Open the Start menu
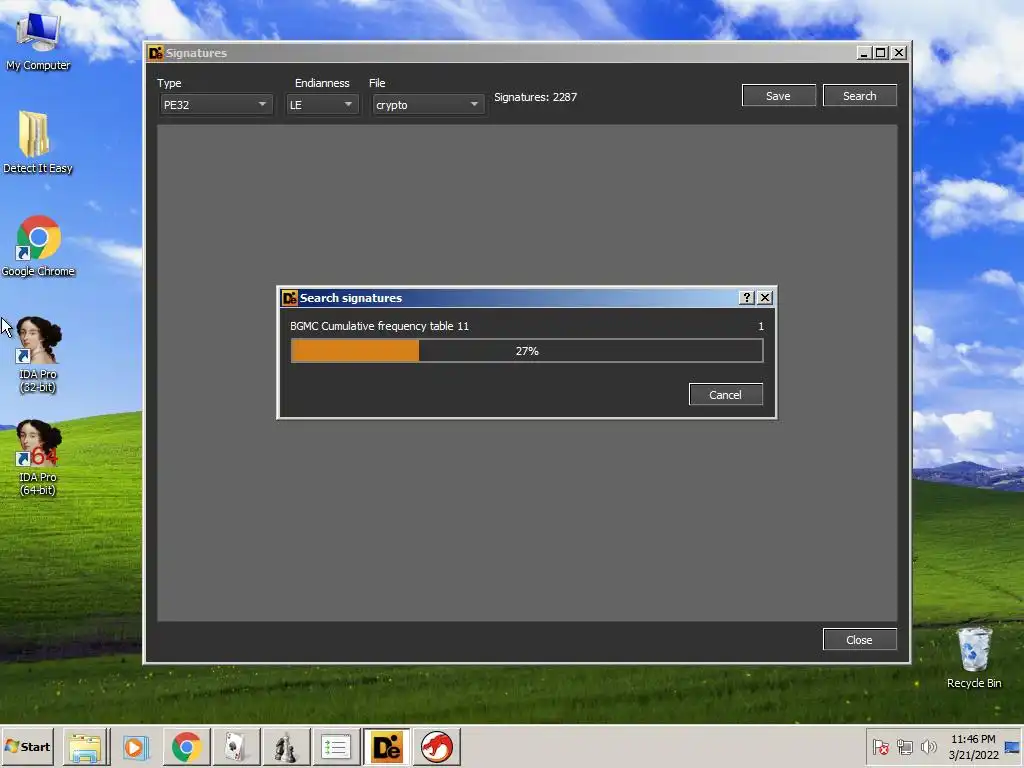This screenshot has height=768, width=1024. (27, 746)
